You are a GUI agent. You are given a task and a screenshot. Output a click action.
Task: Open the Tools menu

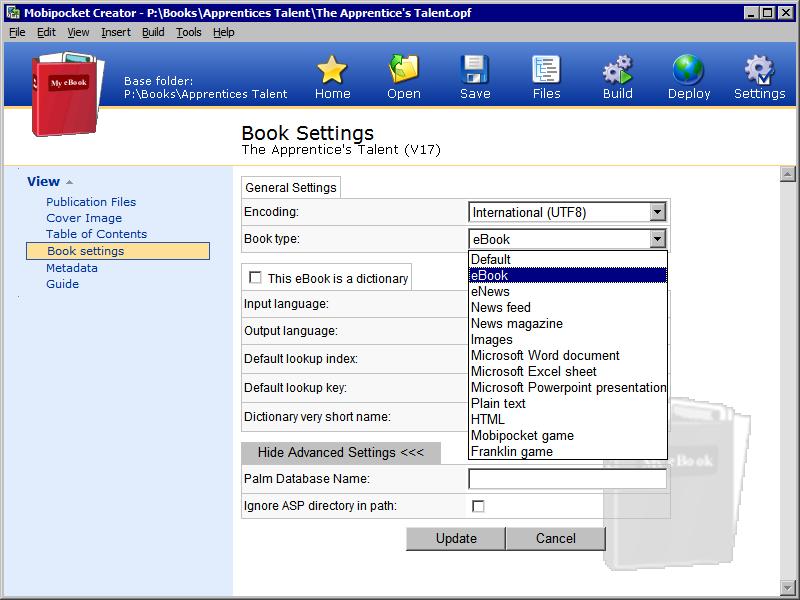pos(189,32)
